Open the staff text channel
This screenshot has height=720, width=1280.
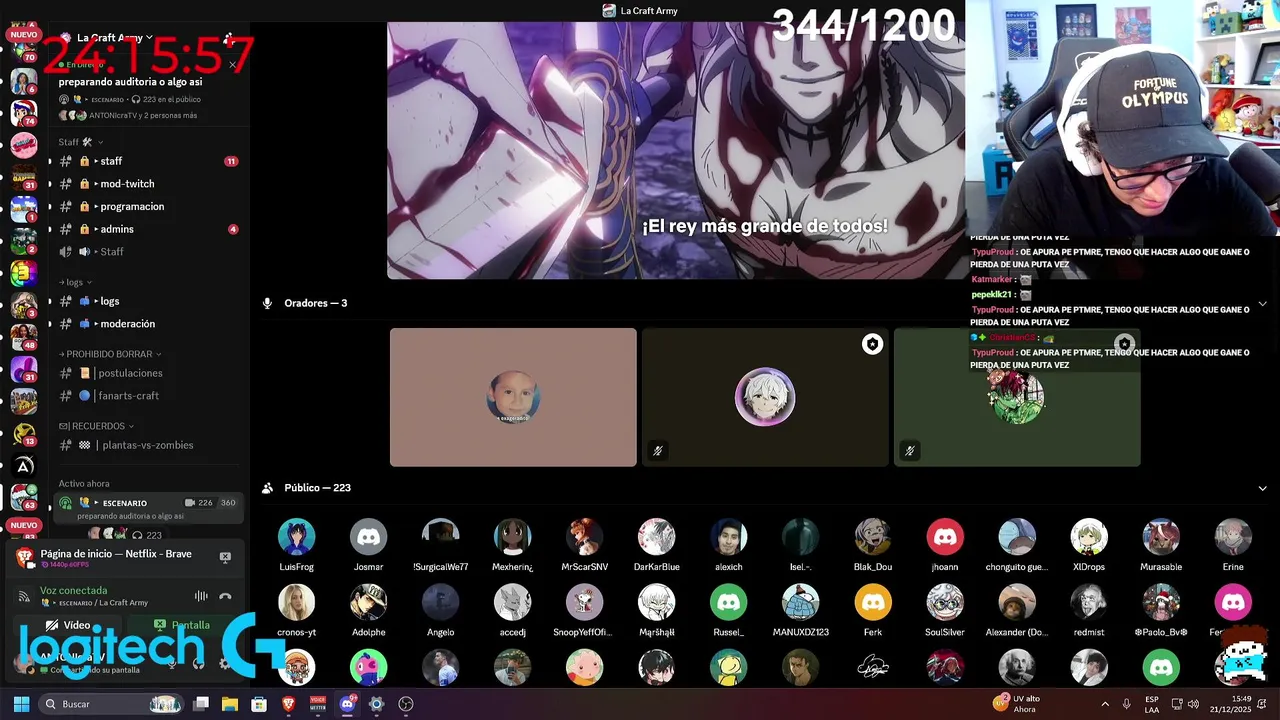coord(148,161)
